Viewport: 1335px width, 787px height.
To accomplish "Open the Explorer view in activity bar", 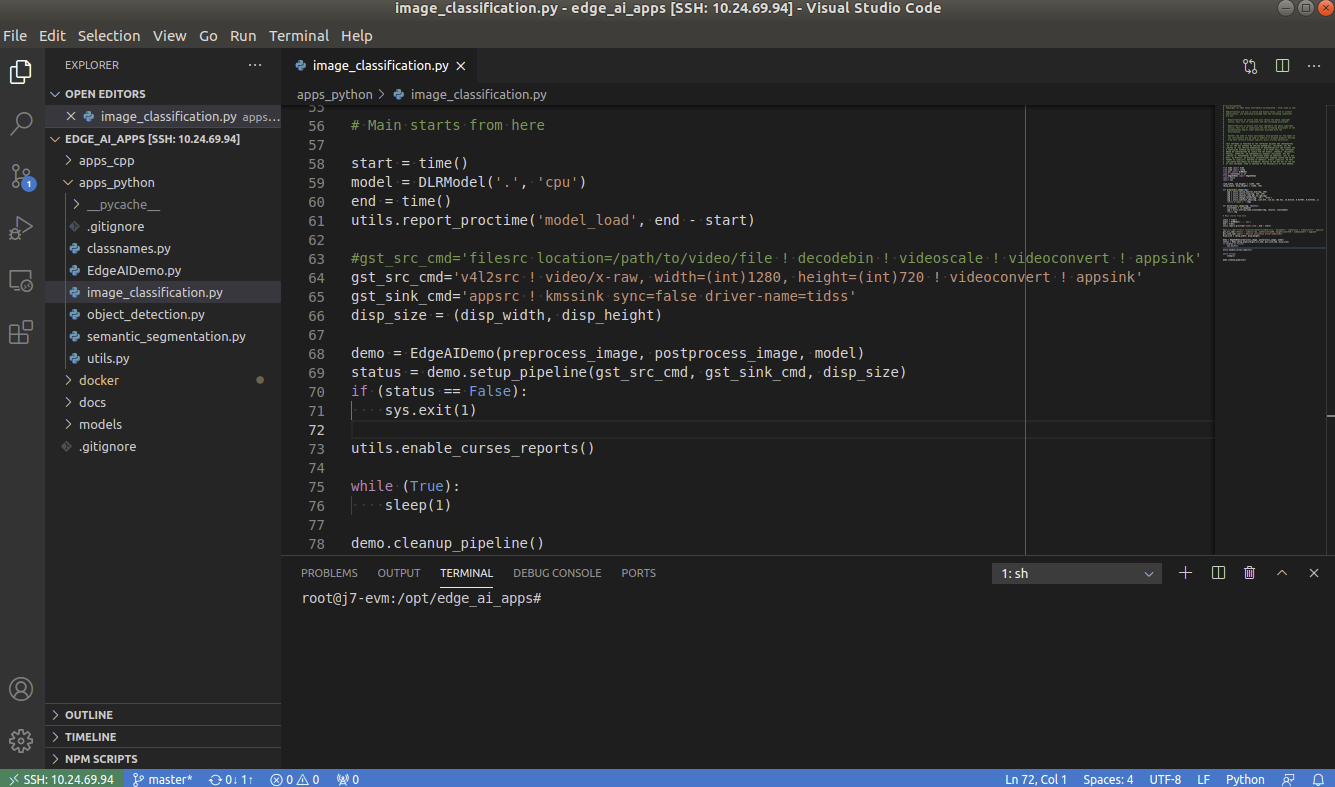I will (21, 72).
